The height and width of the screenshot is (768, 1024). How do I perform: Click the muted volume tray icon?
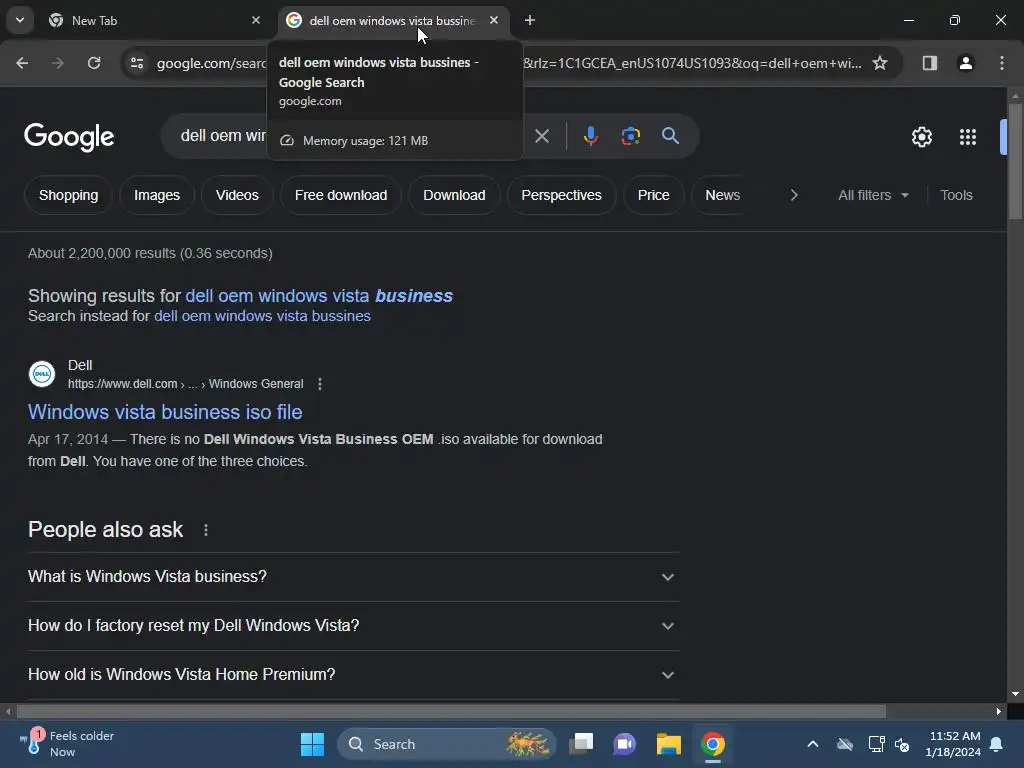pyautogui.click(x=903, y=744)
